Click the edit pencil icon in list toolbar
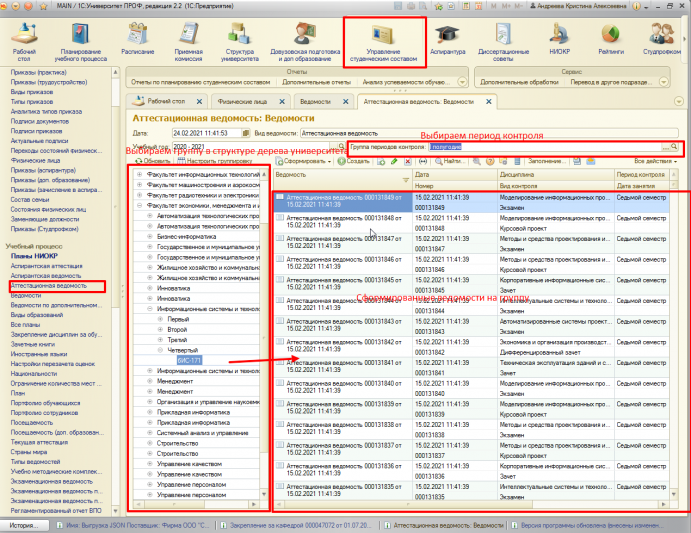Image resolution: width=691 pixels, height=533 pixels. (x=394, y=161)
